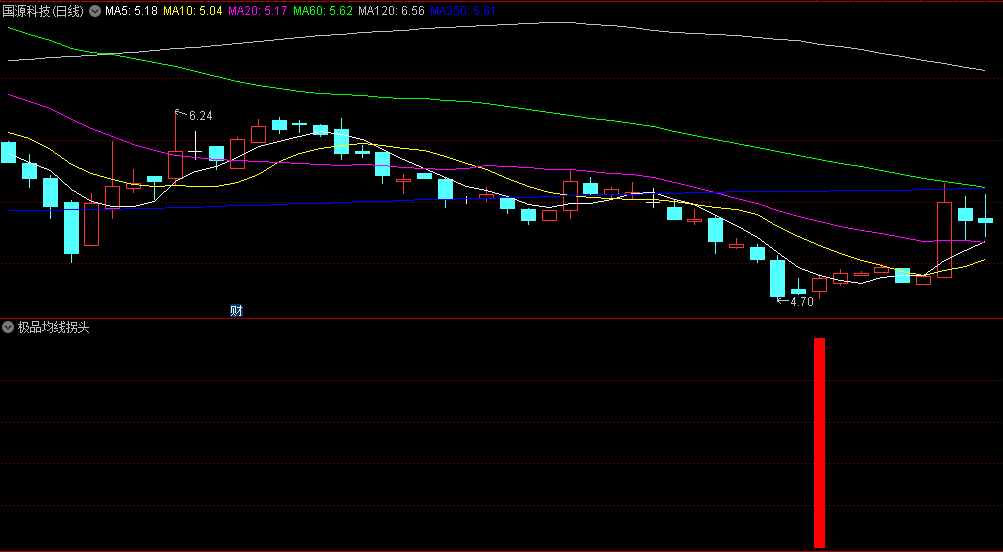Click the 4.70 low price label
Screen dimensions: 1003x552
[802, 302]
